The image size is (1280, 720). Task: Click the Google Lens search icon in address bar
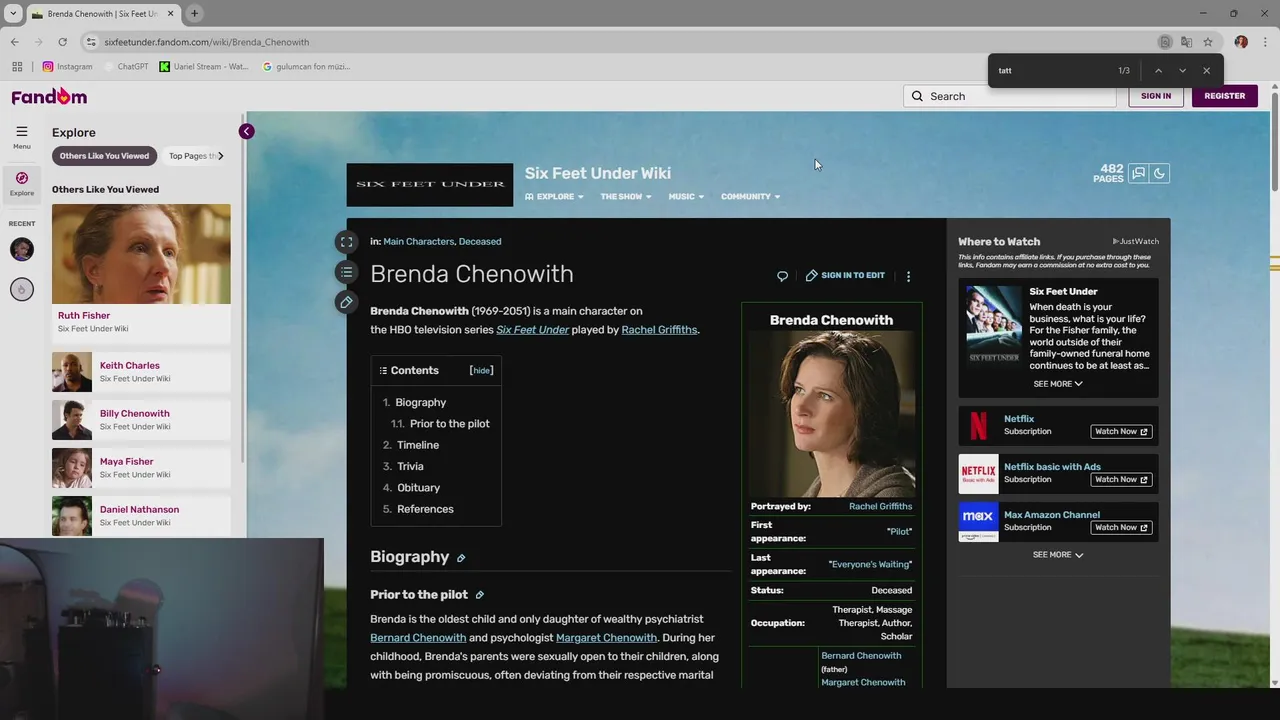pos(1165,42)
